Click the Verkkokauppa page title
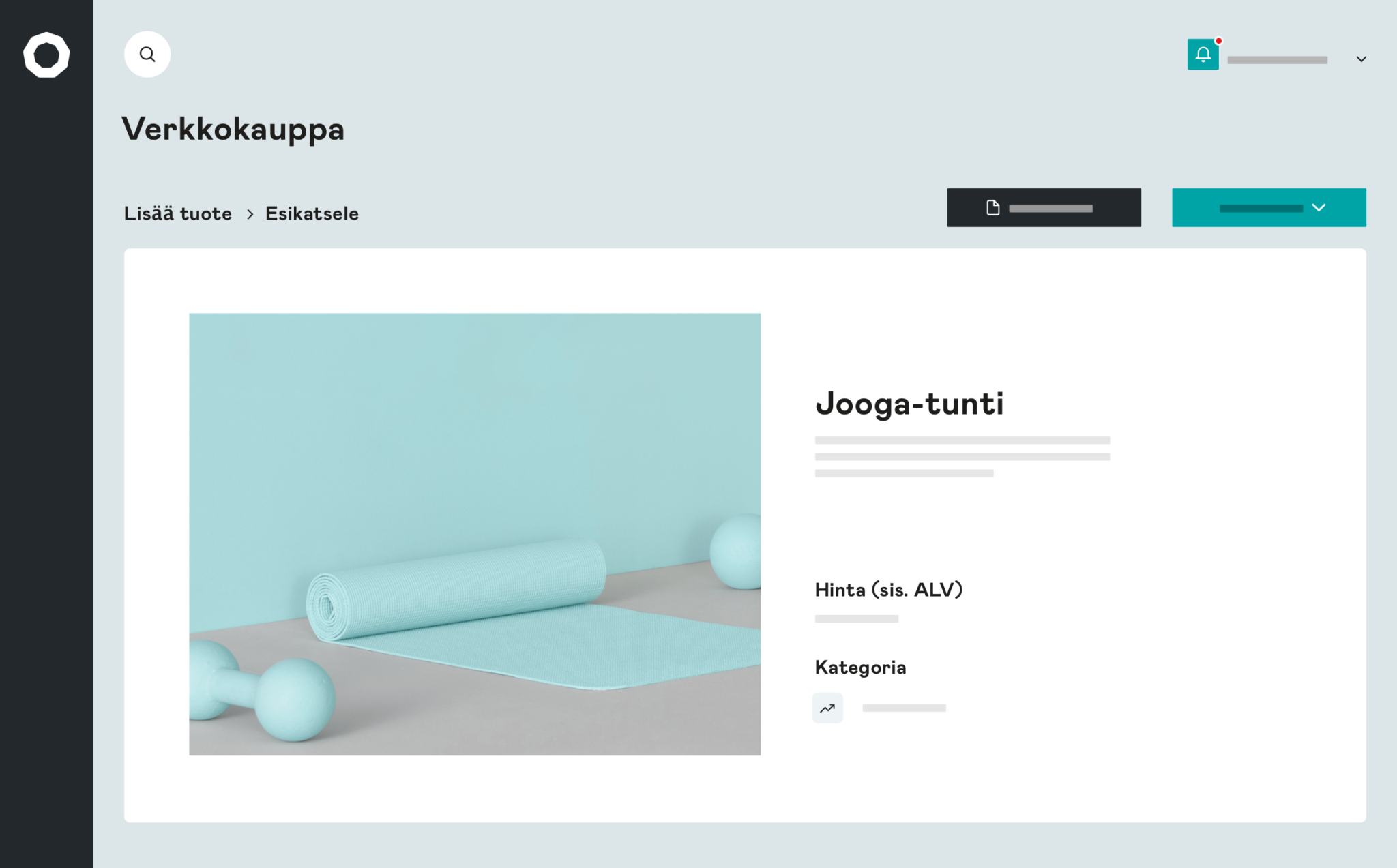Viewport: 1397px width, 868px height. tap(233, 129)
